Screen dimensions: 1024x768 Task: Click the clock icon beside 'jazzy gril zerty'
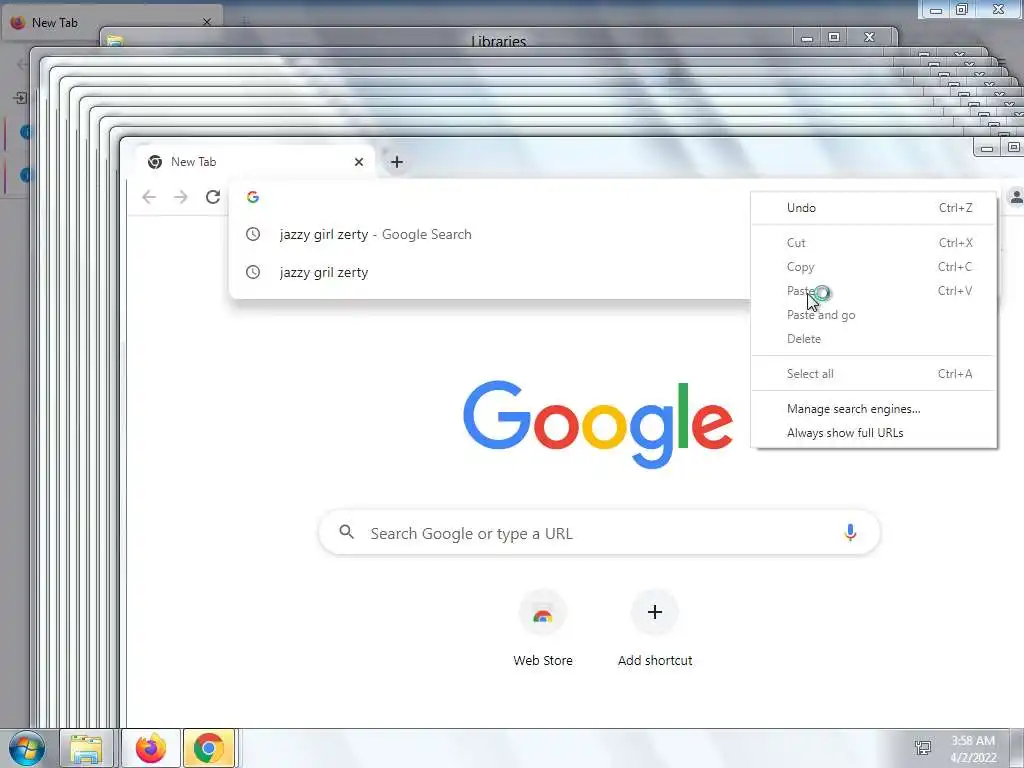pyautogui.click(x=253, y=272)
